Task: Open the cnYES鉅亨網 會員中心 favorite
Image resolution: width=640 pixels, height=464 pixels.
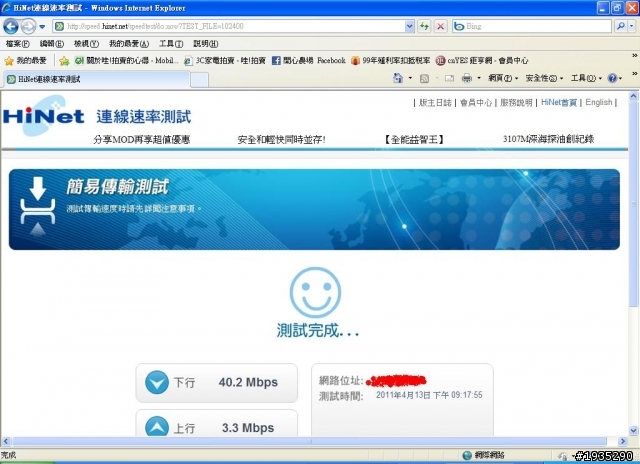Action: [482, 61]
